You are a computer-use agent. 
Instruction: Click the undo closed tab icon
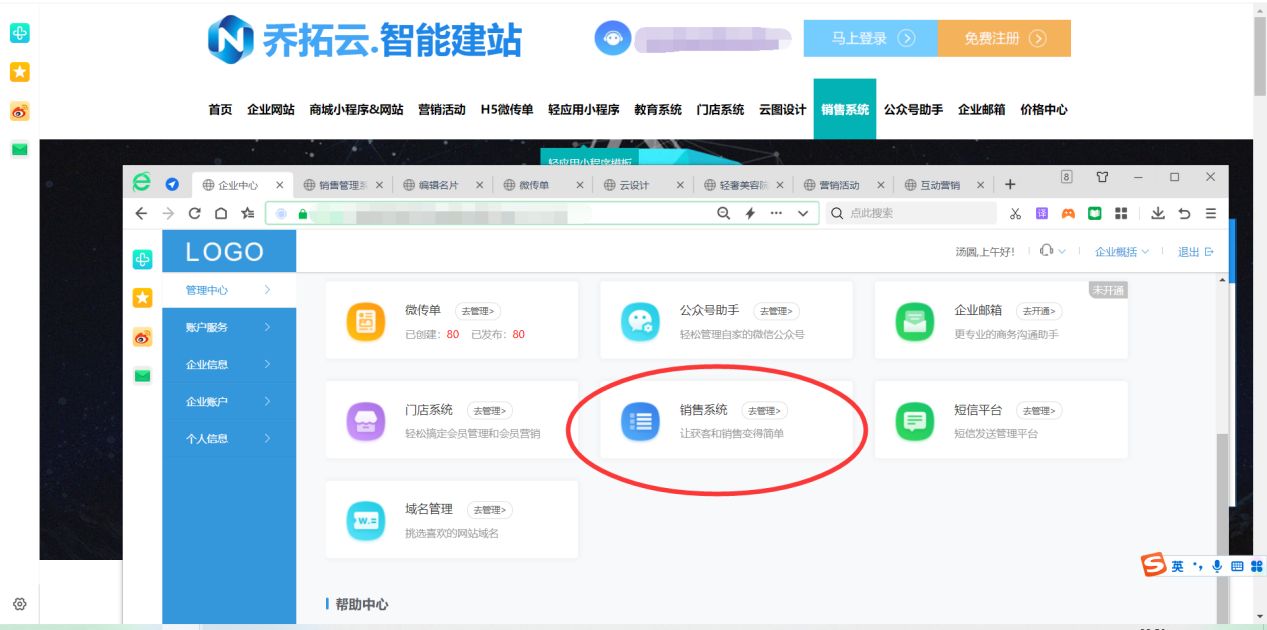coord(1185,213)
